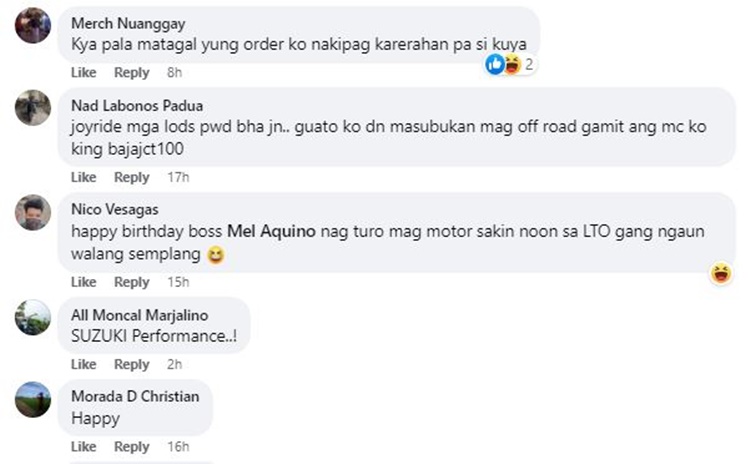
Task: Like Morada D Christian's Happy comment
Action: pyautogui.click(x=84, y=446)
